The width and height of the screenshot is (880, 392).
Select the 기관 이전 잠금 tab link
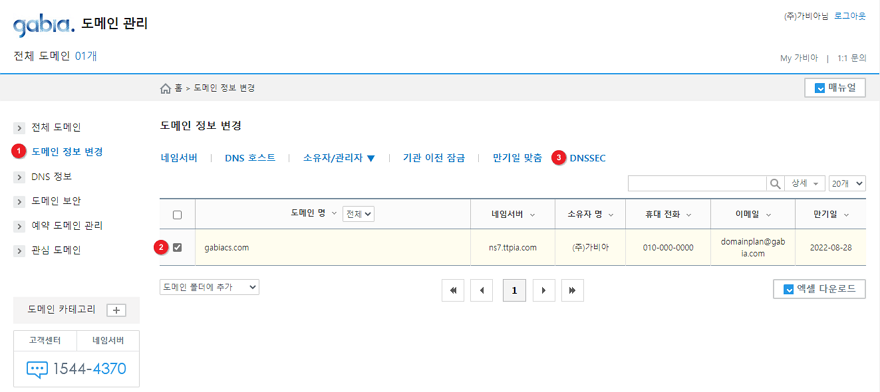[434, 158]
